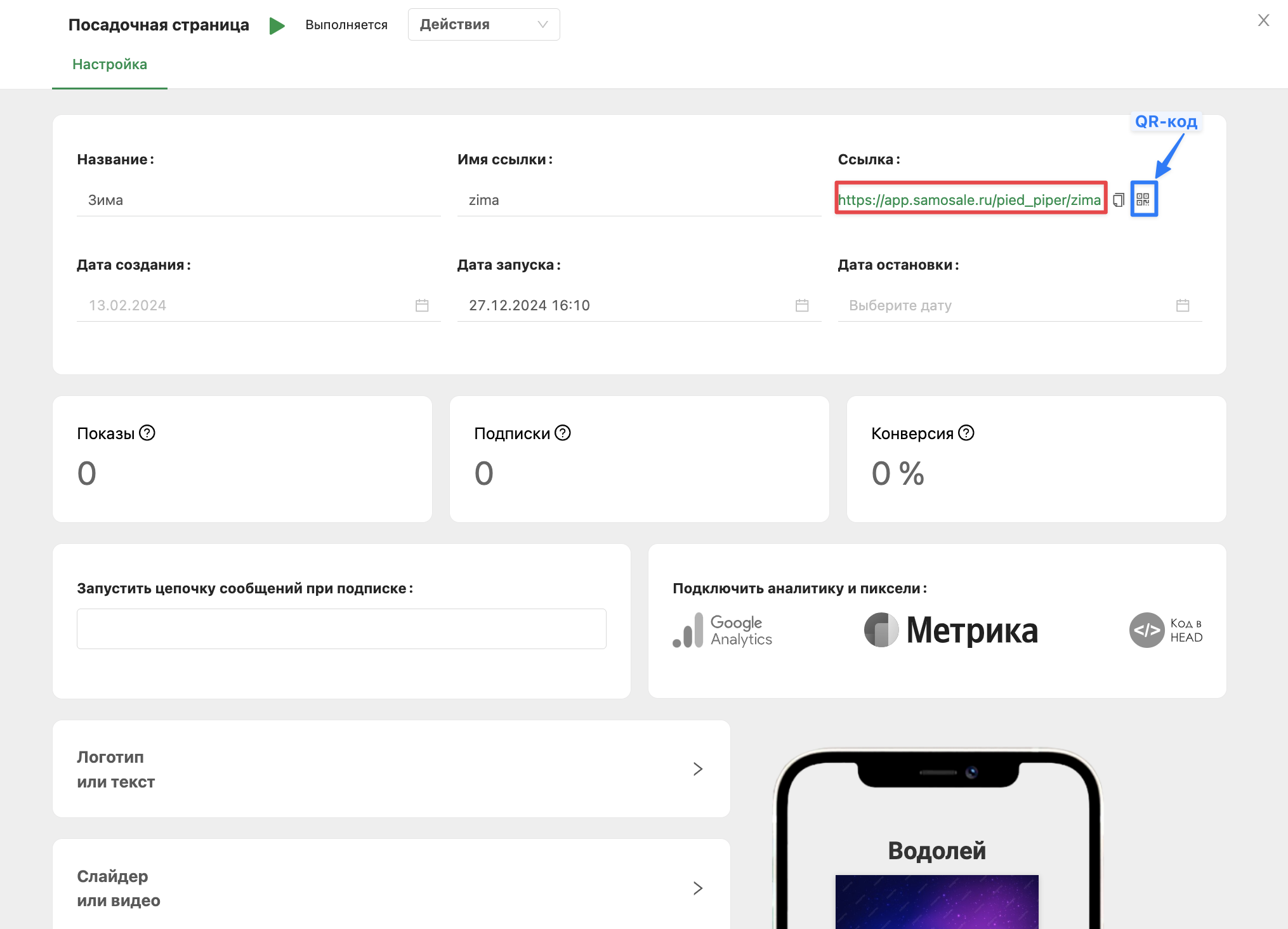Edit the Имя ссылки field zima

pyautogui.click(x=639, y=200)
